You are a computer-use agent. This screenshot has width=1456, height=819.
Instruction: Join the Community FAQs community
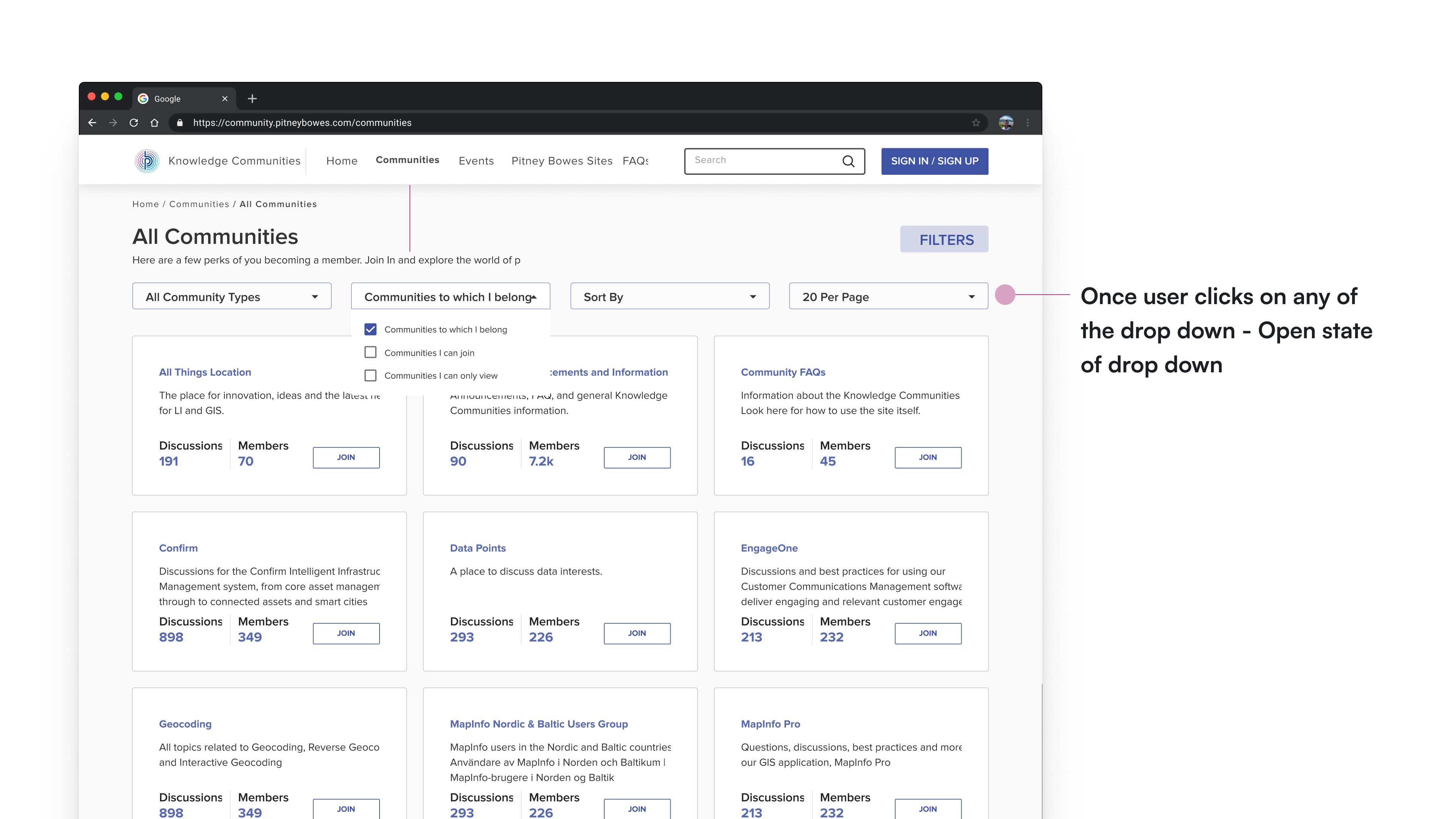[x=927, y=457]
